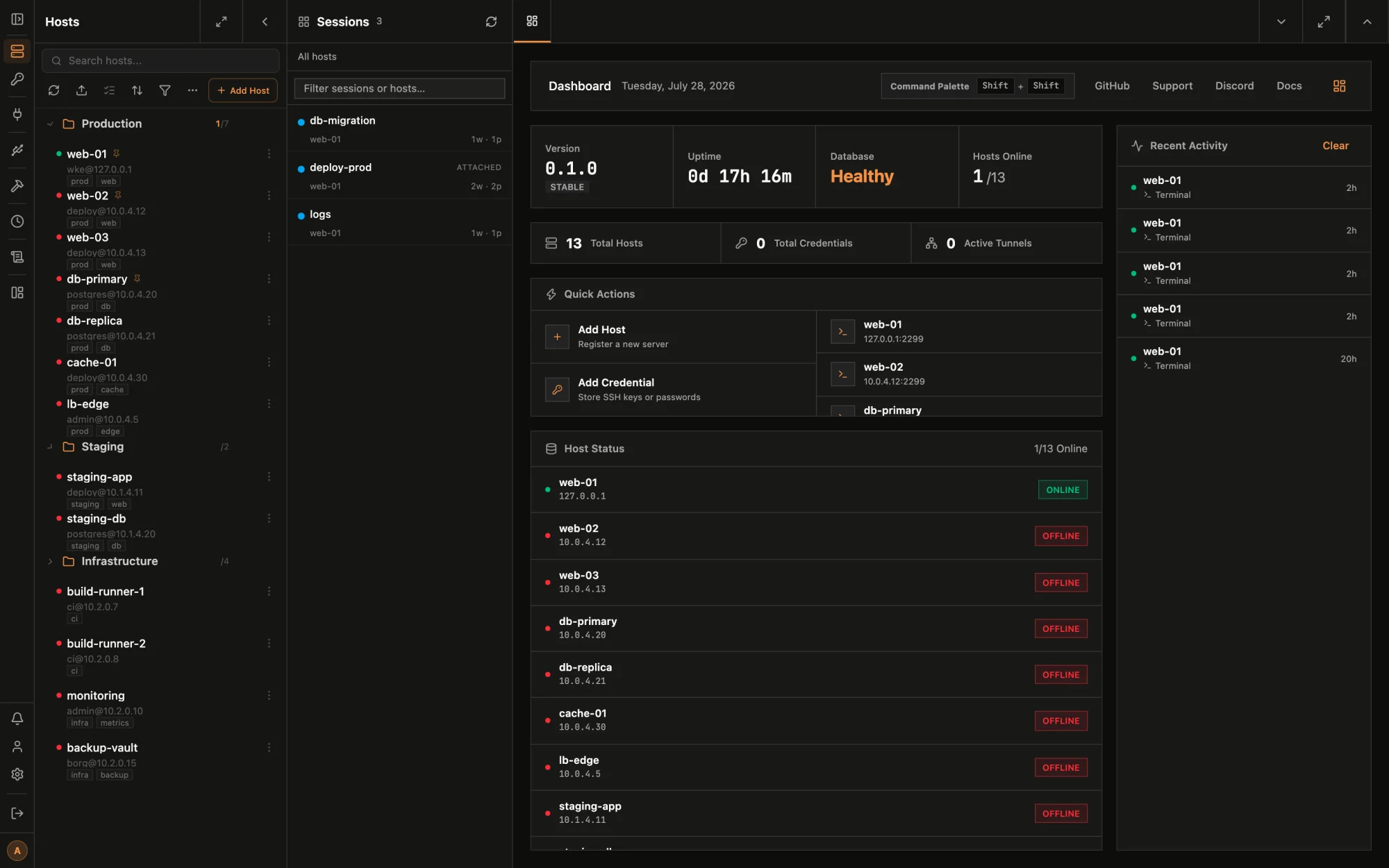
Task: Click the logout icon in left rail
Action: (x=17, y=813)
